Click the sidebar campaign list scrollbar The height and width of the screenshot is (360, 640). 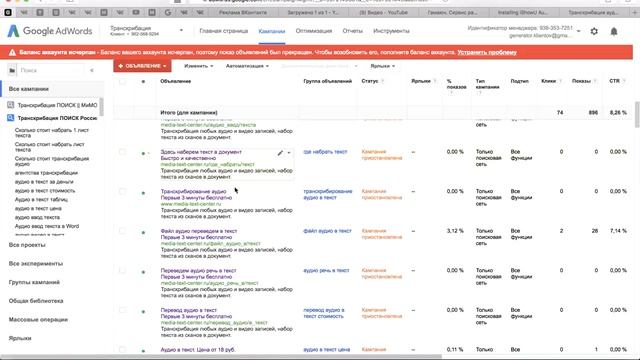101,107
